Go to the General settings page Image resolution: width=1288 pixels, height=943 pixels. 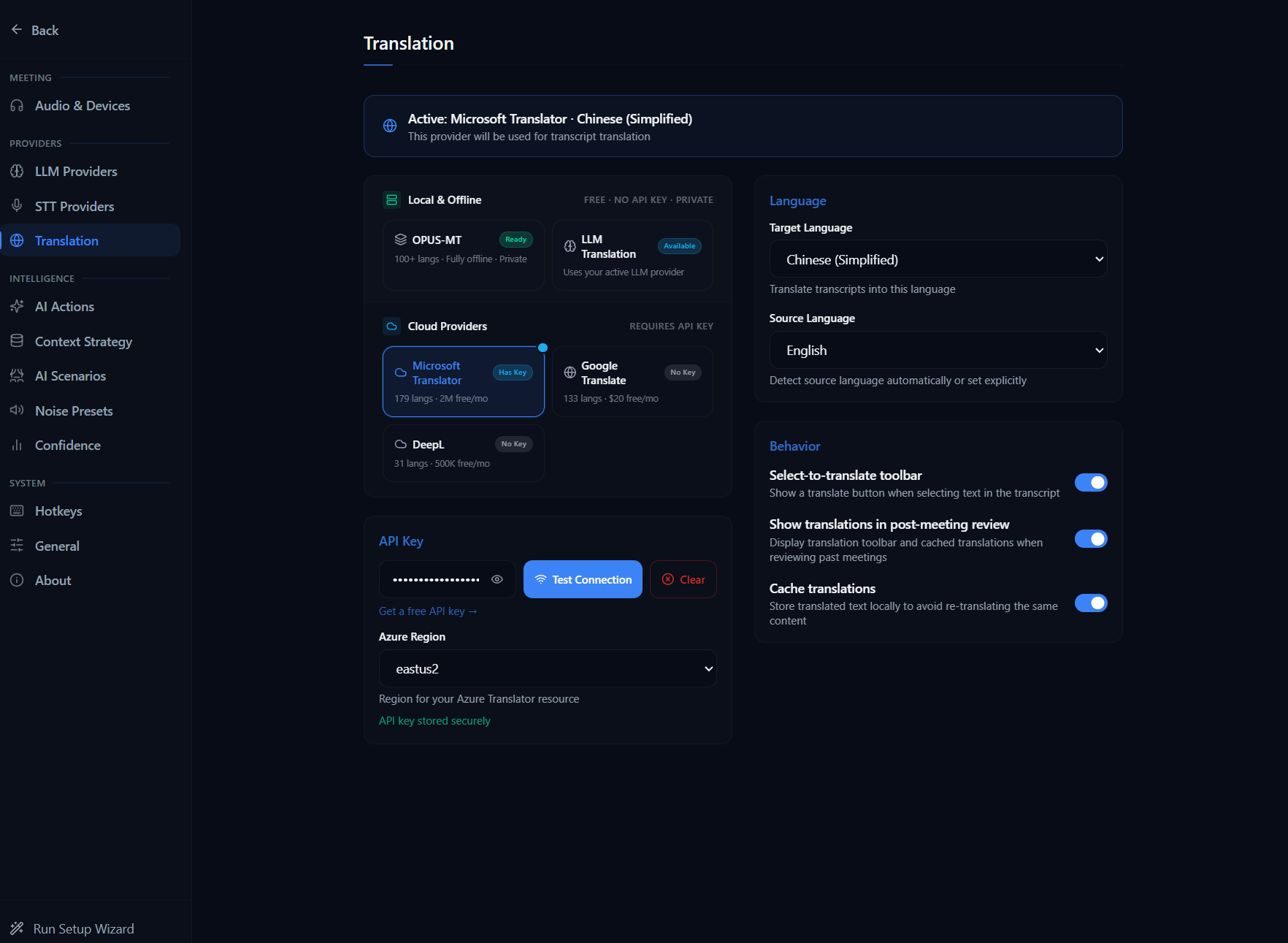point(57,546)
